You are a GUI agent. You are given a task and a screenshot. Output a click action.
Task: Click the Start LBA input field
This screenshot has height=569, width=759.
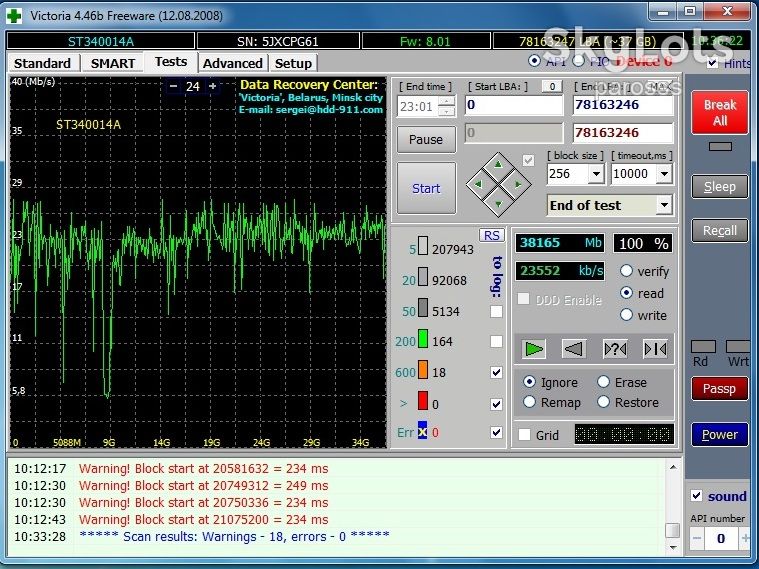point(514,105)
